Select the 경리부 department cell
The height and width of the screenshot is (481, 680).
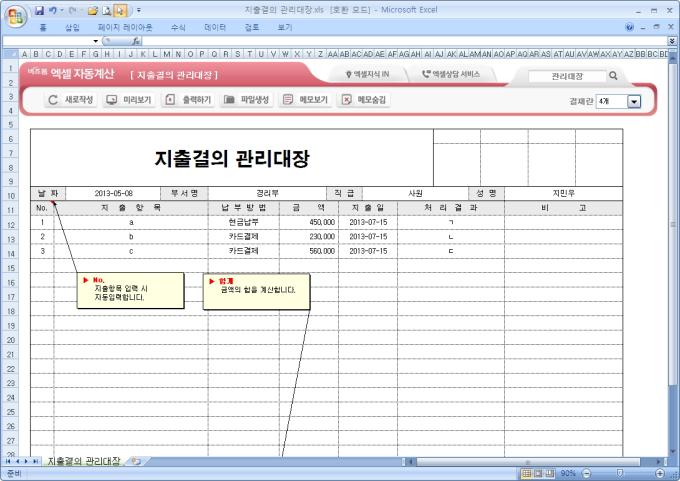pyautogui.click(x=267, y=193)
